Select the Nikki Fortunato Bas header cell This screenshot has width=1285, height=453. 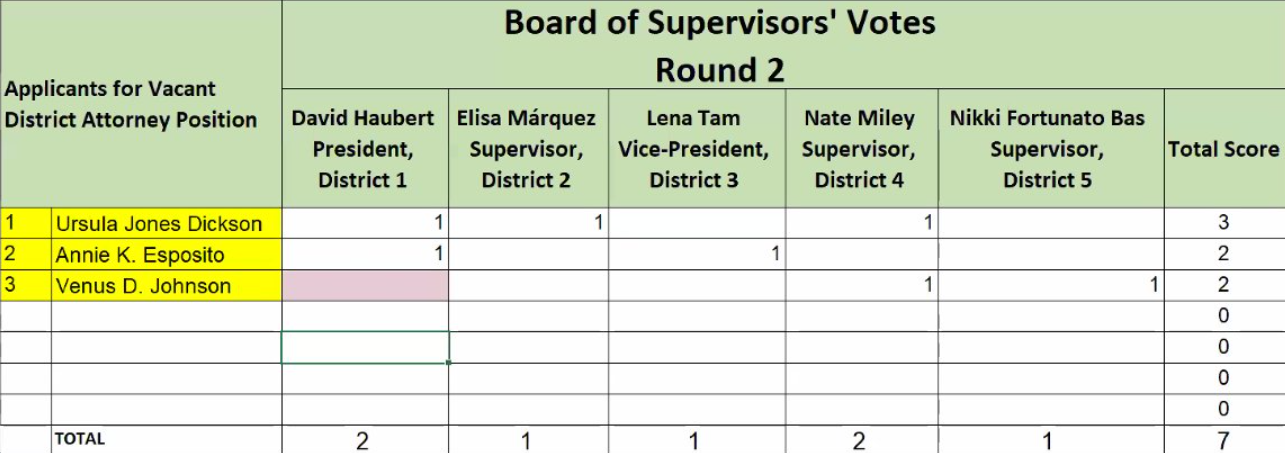click(1047, 149)
